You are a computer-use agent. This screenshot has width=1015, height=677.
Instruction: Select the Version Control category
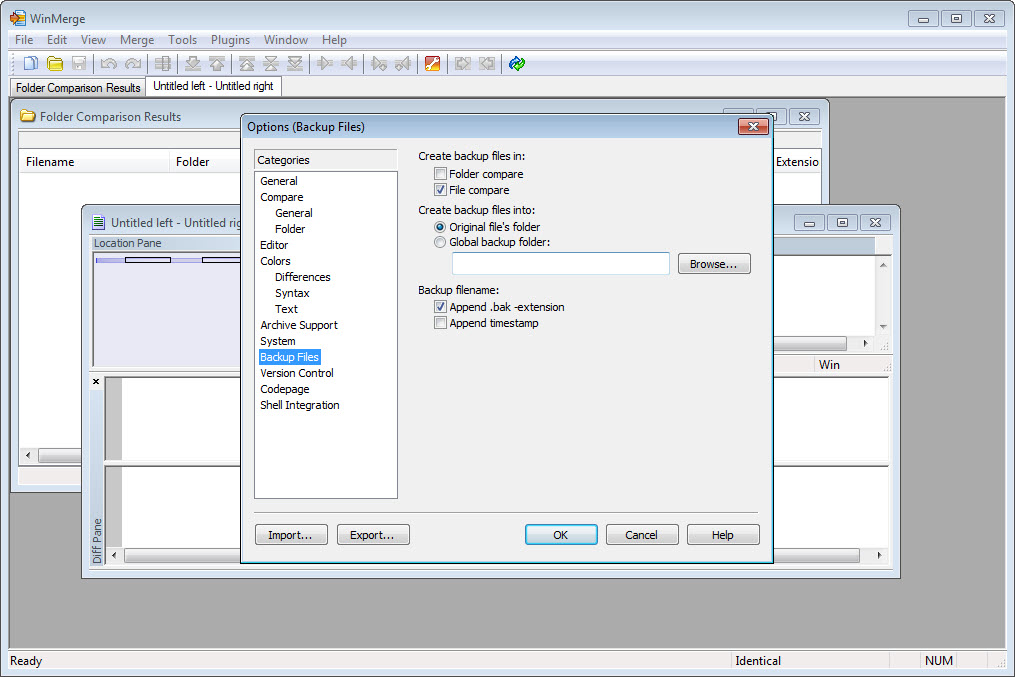point(296,373)
